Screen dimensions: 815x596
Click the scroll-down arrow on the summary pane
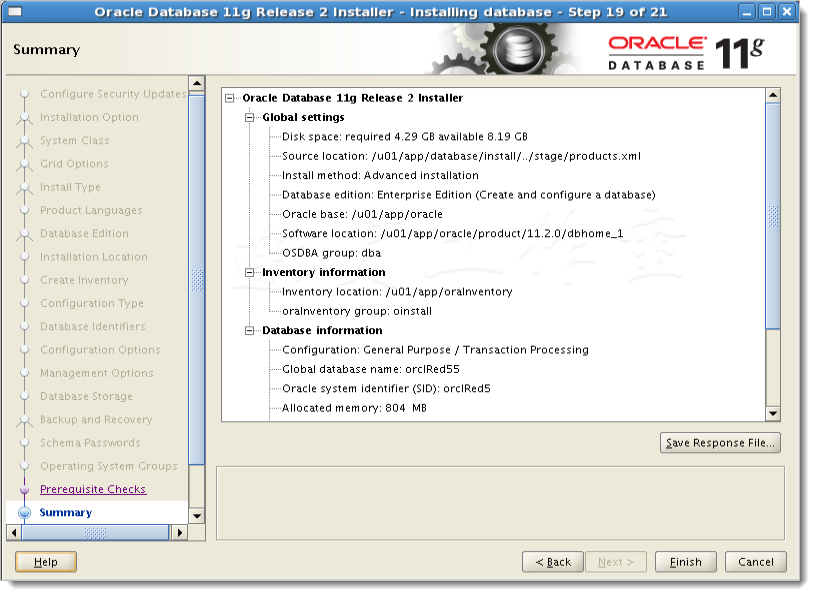tap(771, 413)
